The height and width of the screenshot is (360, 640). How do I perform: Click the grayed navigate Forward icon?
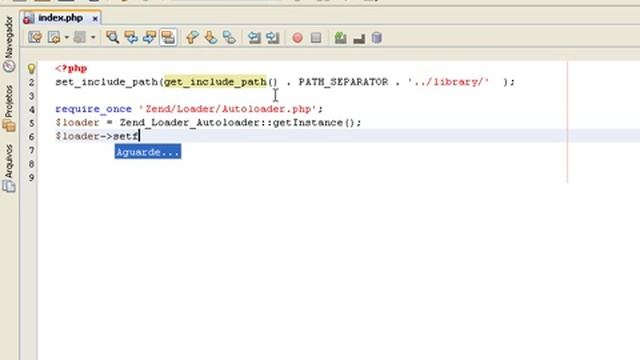point(80,38)
